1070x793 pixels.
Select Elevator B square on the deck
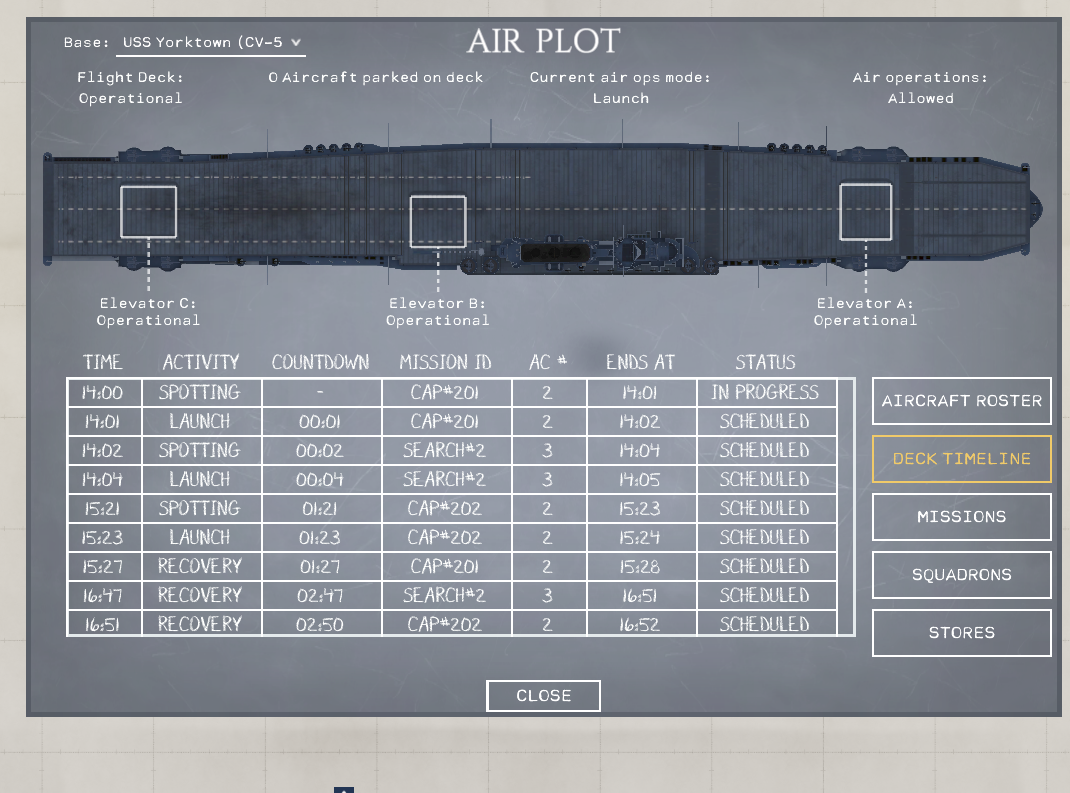click(x=437, y=221)
